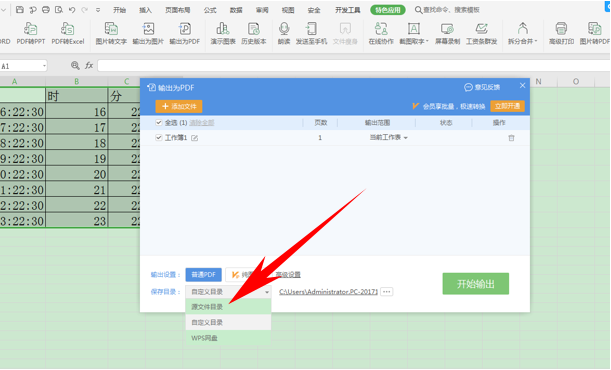Switch to the 公式 ribbon tab
Screen dimensions: 611x370
[210, 10]
